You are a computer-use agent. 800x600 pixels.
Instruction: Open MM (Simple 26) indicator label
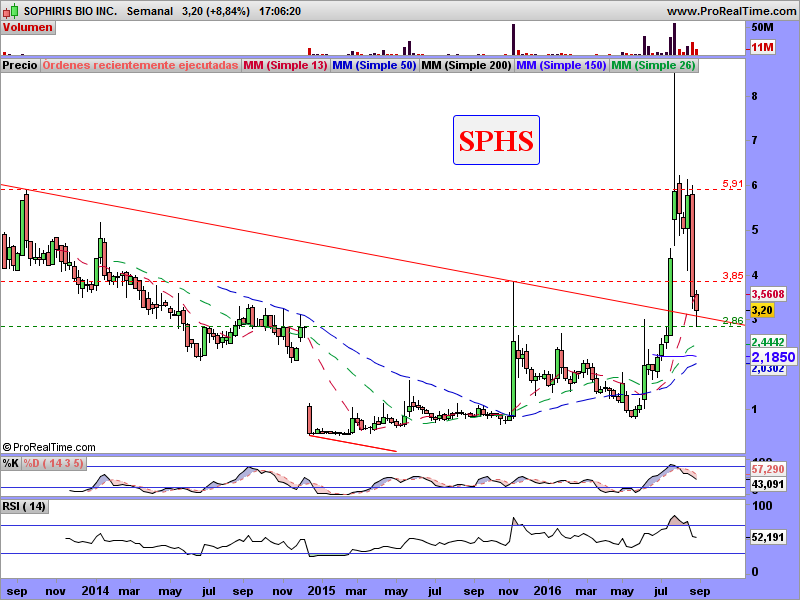tap(654, 65)
